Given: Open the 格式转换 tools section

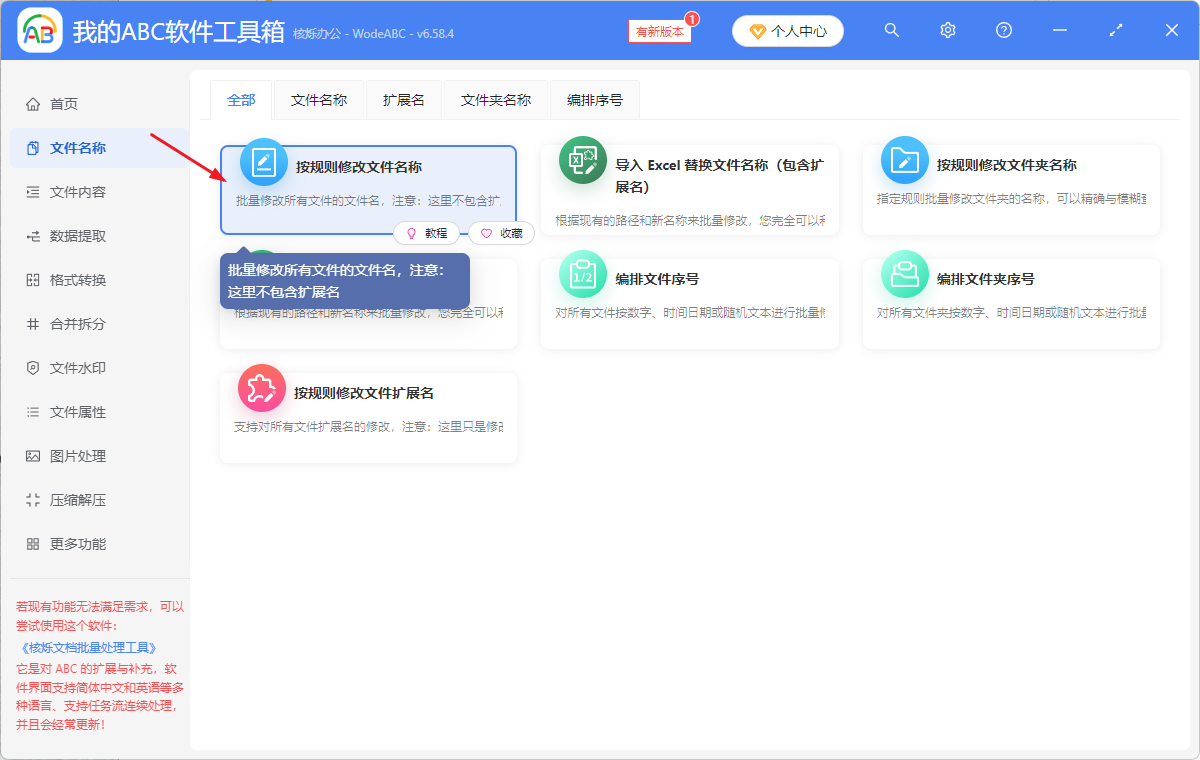Looking at the screenshot, I should (73, 279).
